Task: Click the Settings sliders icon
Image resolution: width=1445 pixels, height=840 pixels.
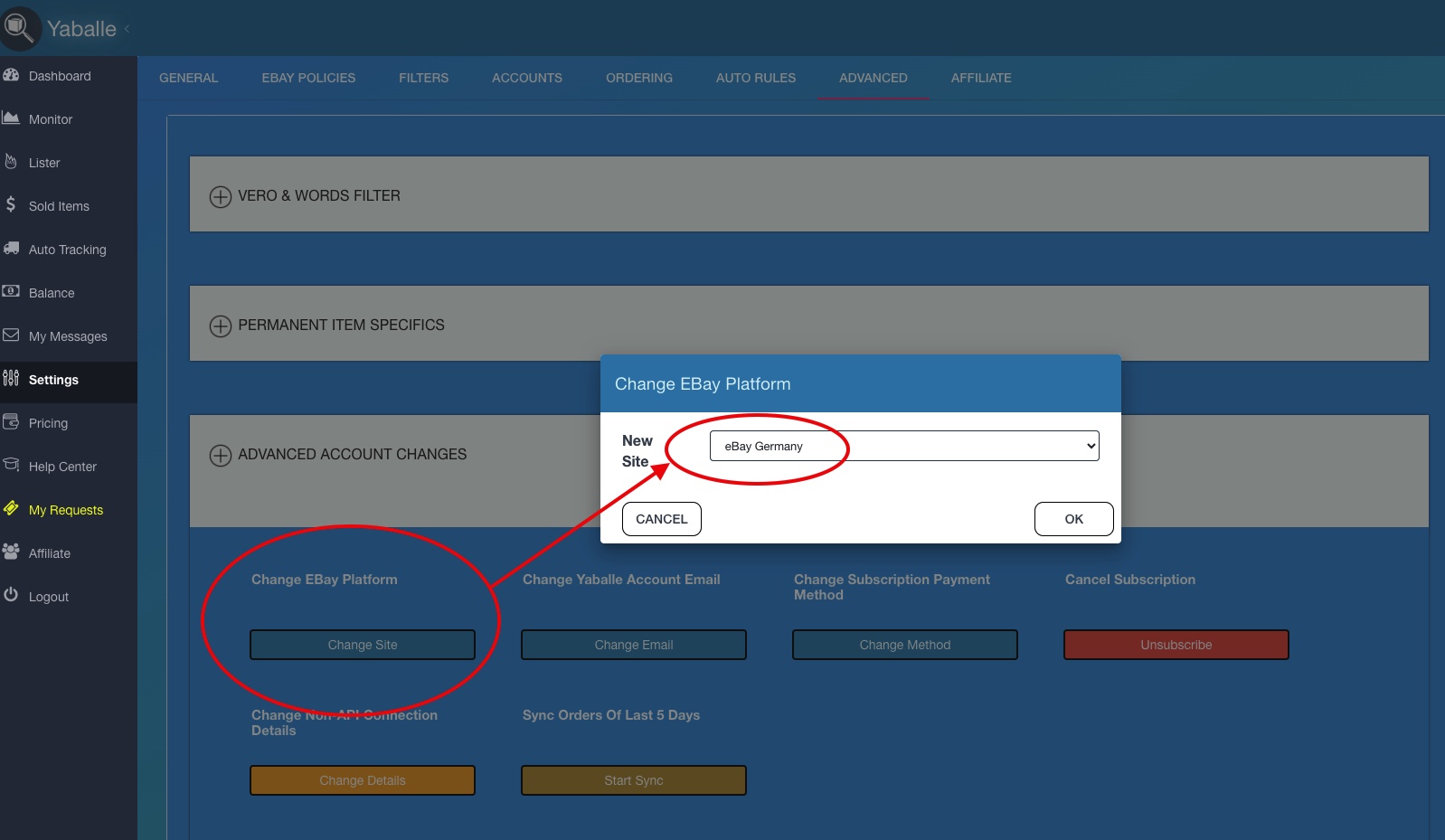Action: click(x=11, y=378)
